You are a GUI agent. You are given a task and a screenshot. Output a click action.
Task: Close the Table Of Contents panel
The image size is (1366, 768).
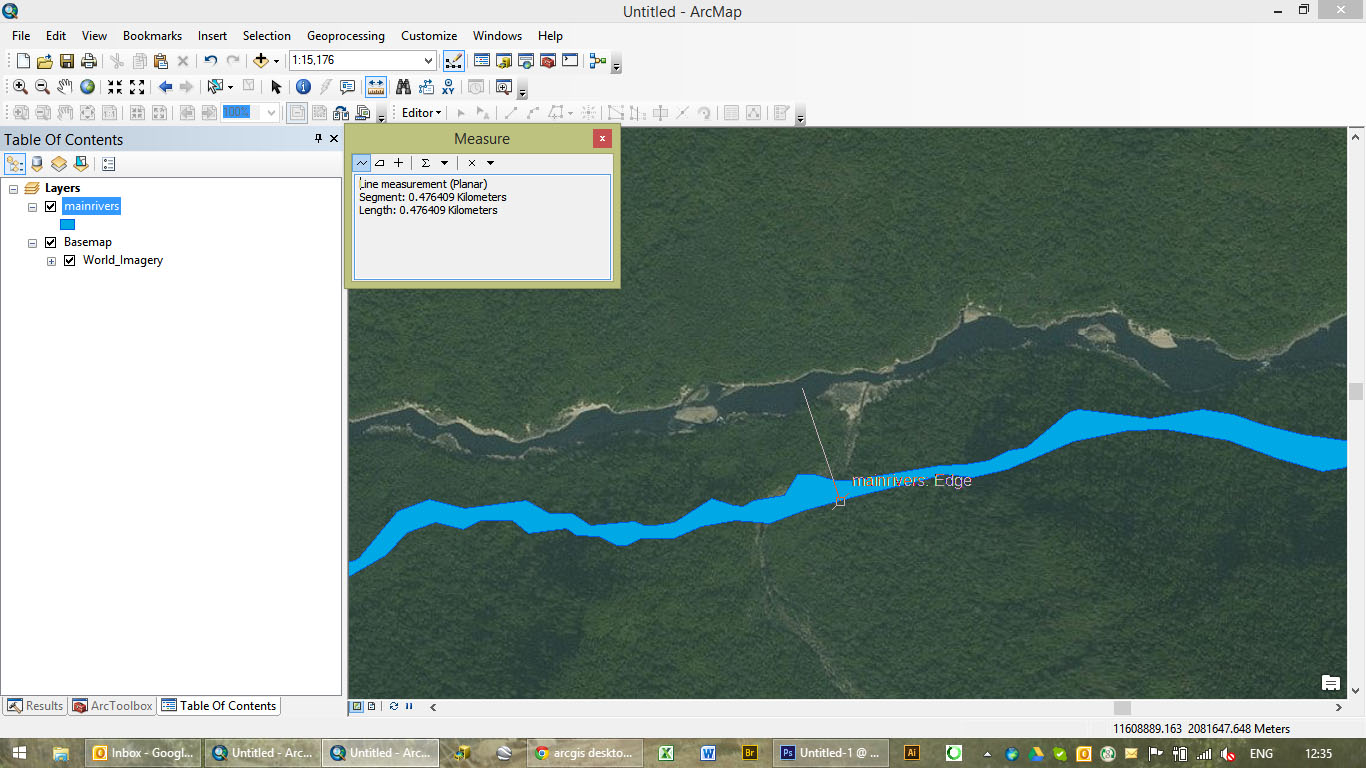click(334, 139)
